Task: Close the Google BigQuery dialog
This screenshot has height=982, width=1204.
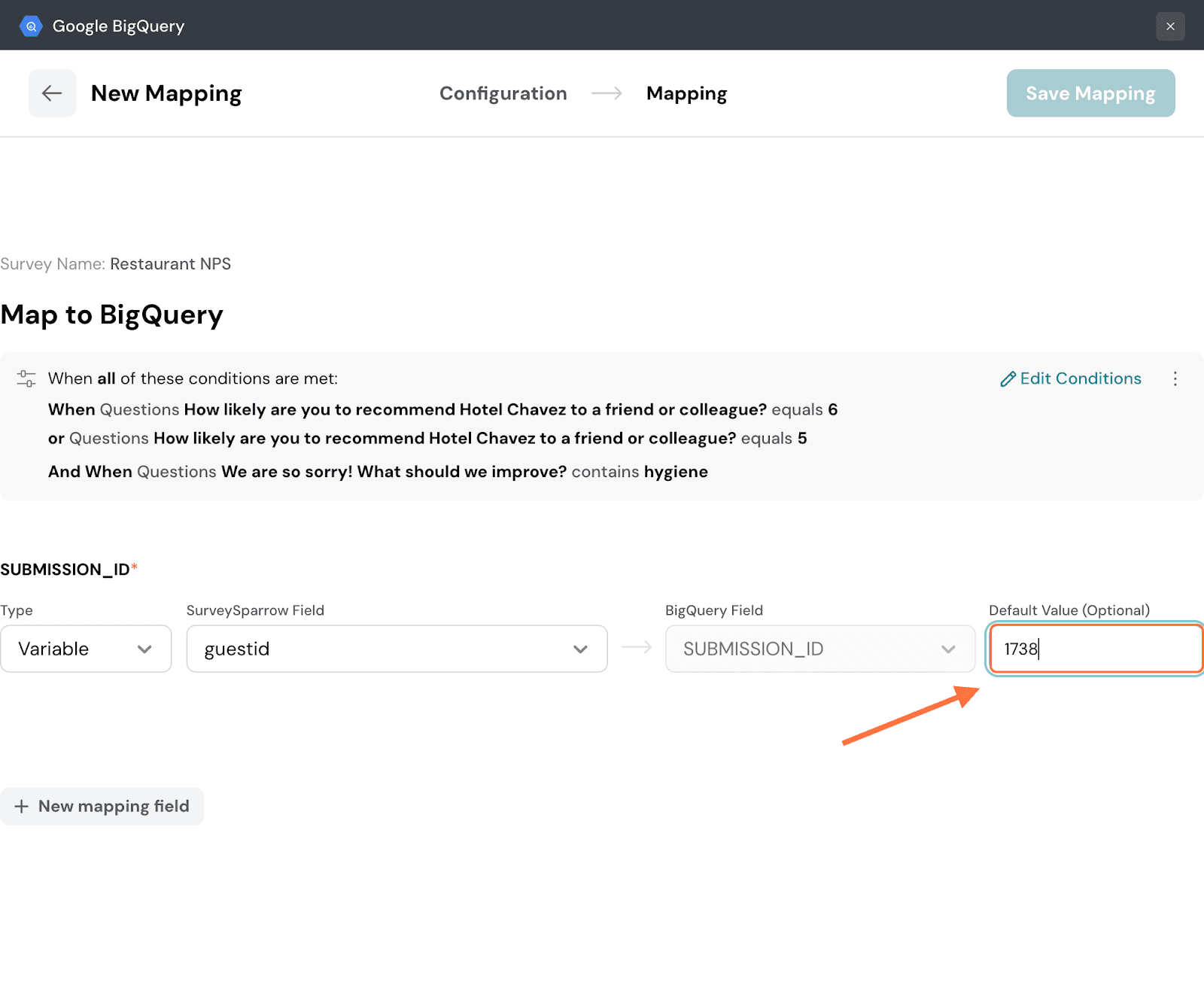Action: 1170,26
